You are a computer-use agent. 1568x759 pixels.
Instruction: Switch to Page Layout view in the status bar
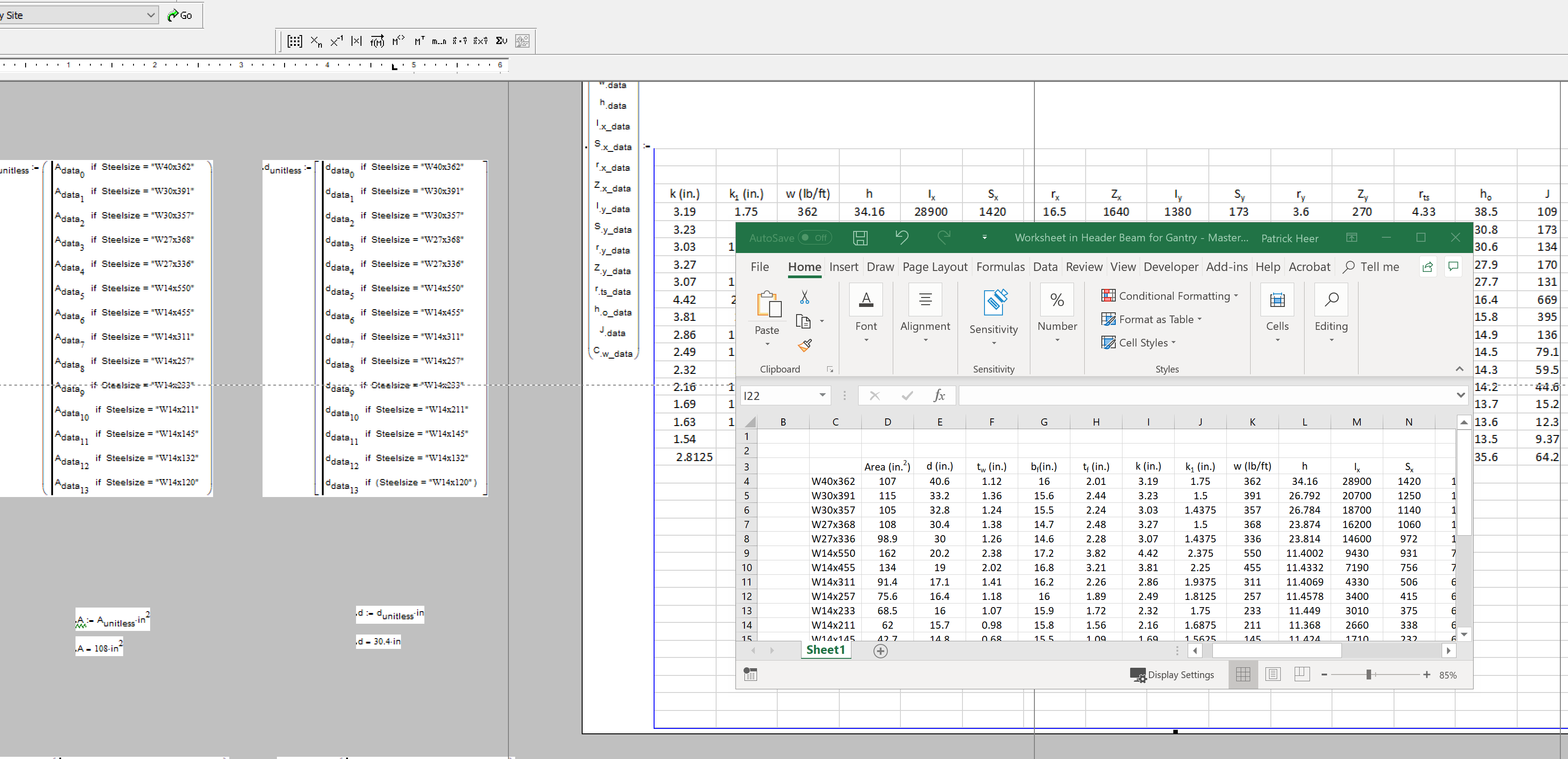(x=1273, y=675)
